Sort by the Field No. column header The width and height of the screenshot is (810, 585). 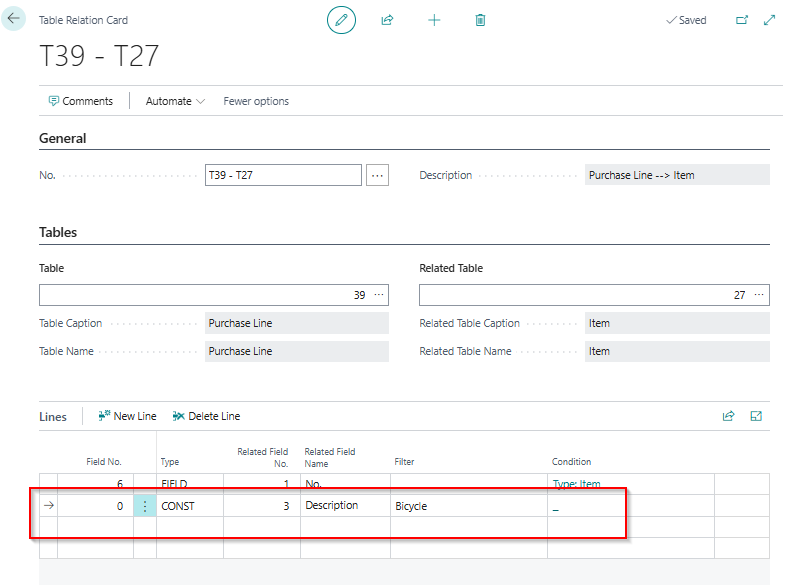[x=104, y=461]
